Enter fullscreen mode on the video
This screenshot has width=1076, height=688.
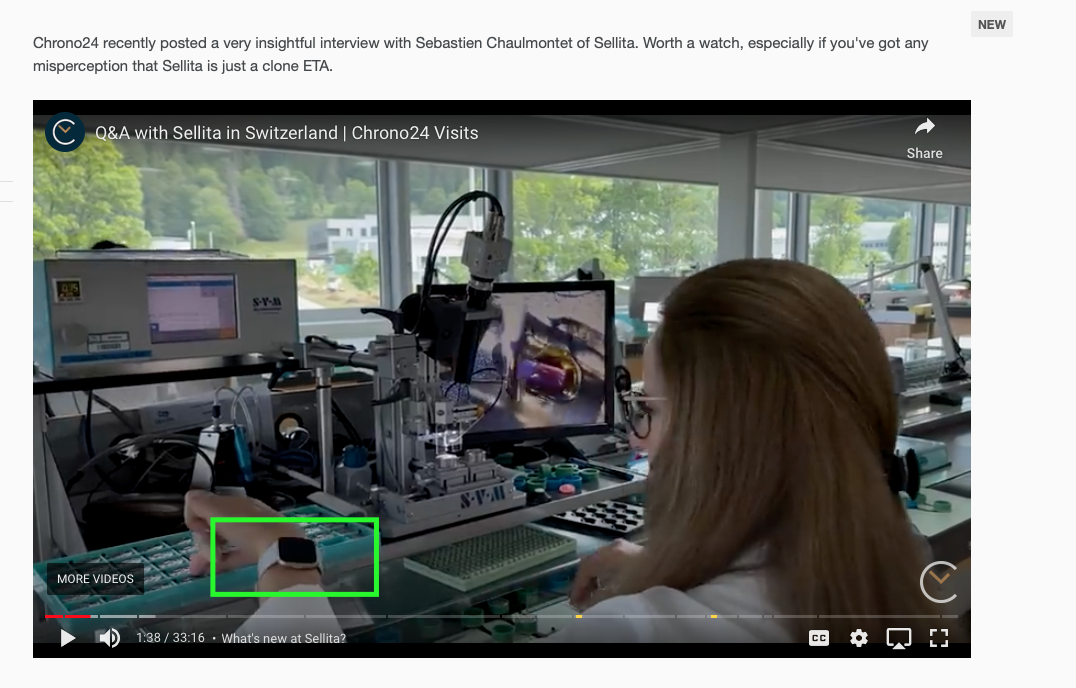click(x=938, y=638)
